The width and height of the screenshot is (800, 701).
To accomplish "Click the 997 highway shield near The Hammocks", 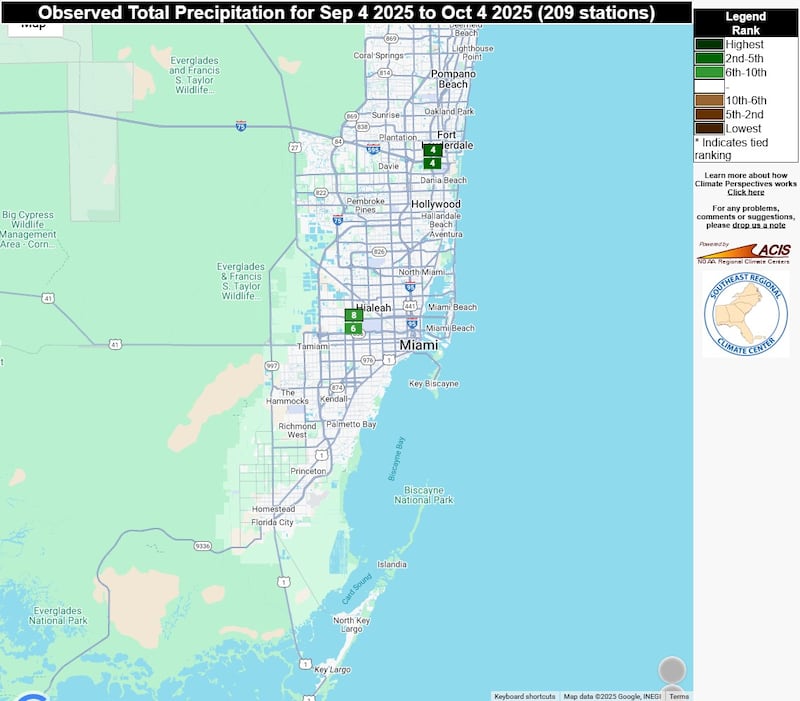I will pos(272,366).
